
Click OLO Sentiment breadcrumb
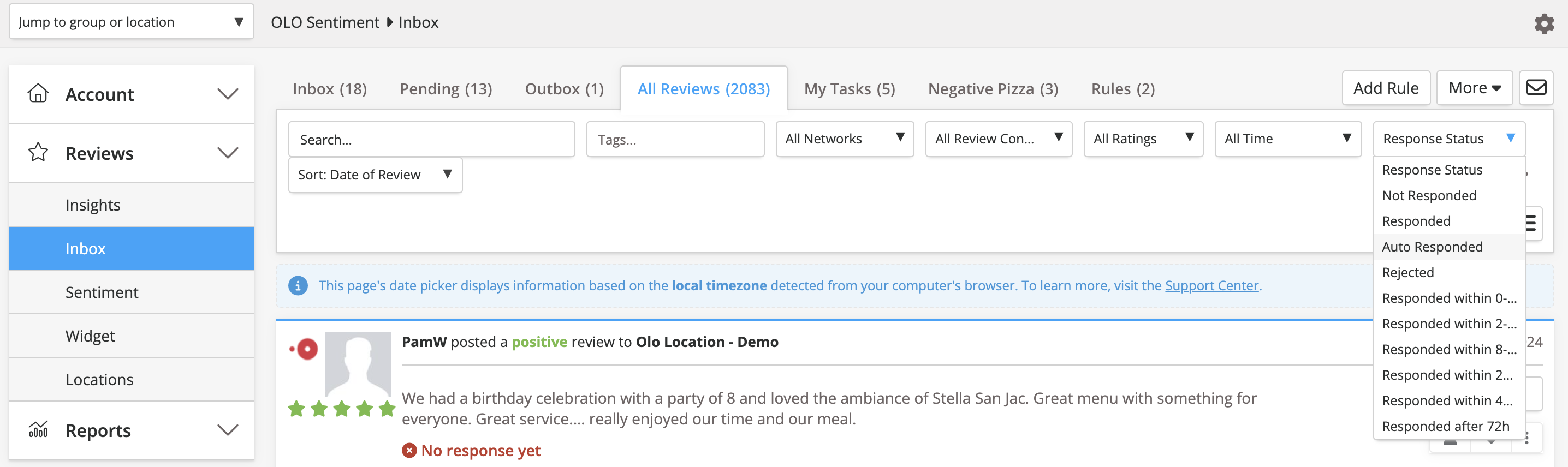[325, 22]
